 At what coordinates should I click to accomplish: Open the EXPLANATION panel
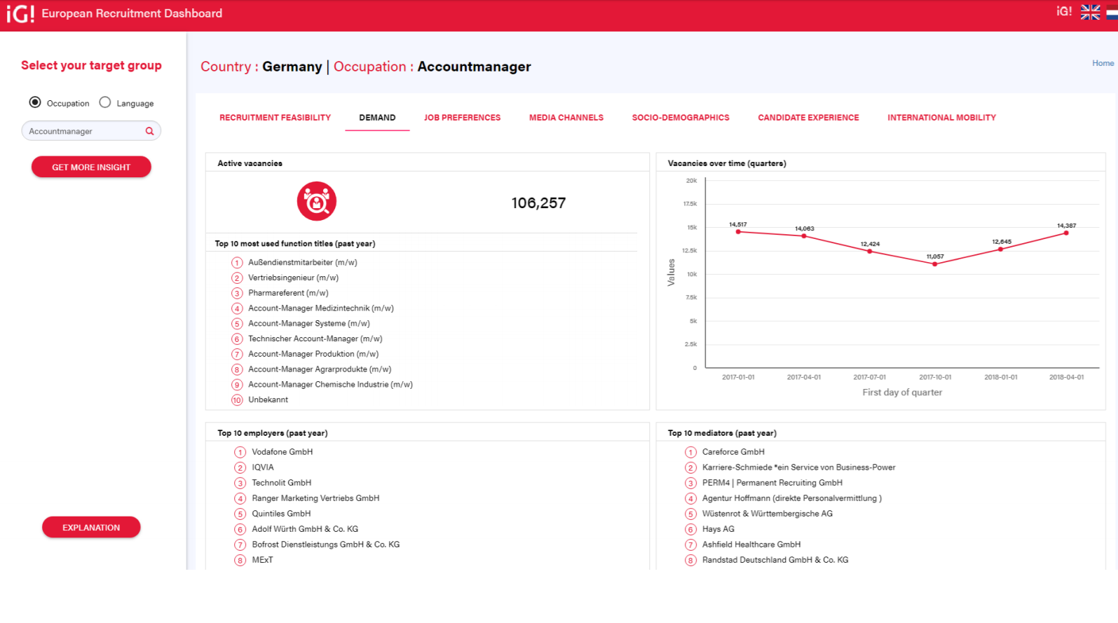pos(91,527)
